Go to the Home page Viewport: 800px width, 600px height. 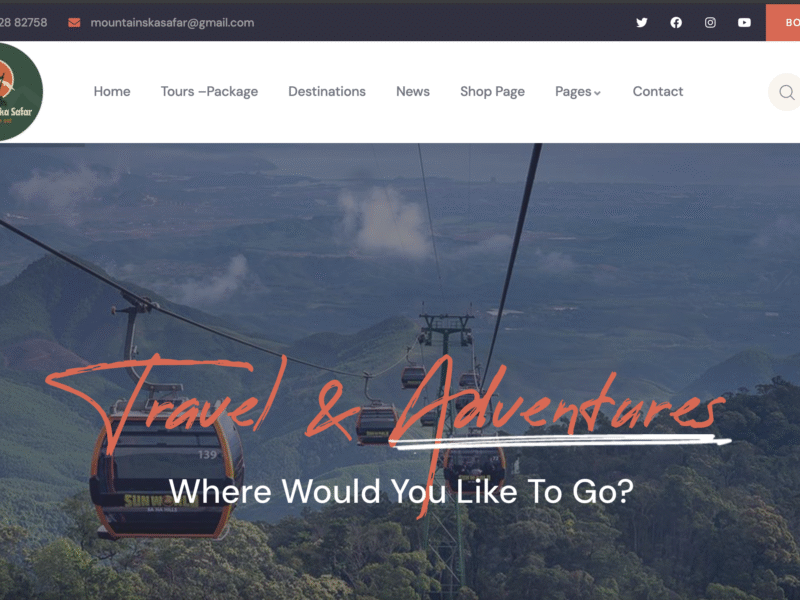pyautogui.click(x=112, y=91)
